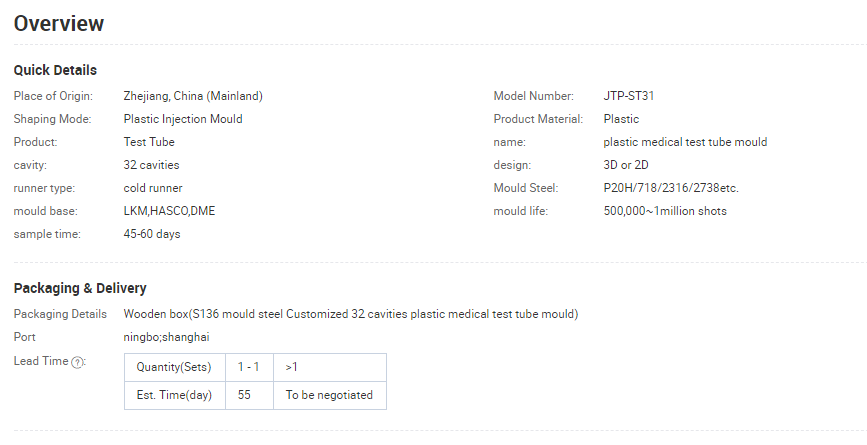Click the LKM,HASCO,DME mould base value
The width and height of the screenshot is (867, 445).
[x=168, y=211]
